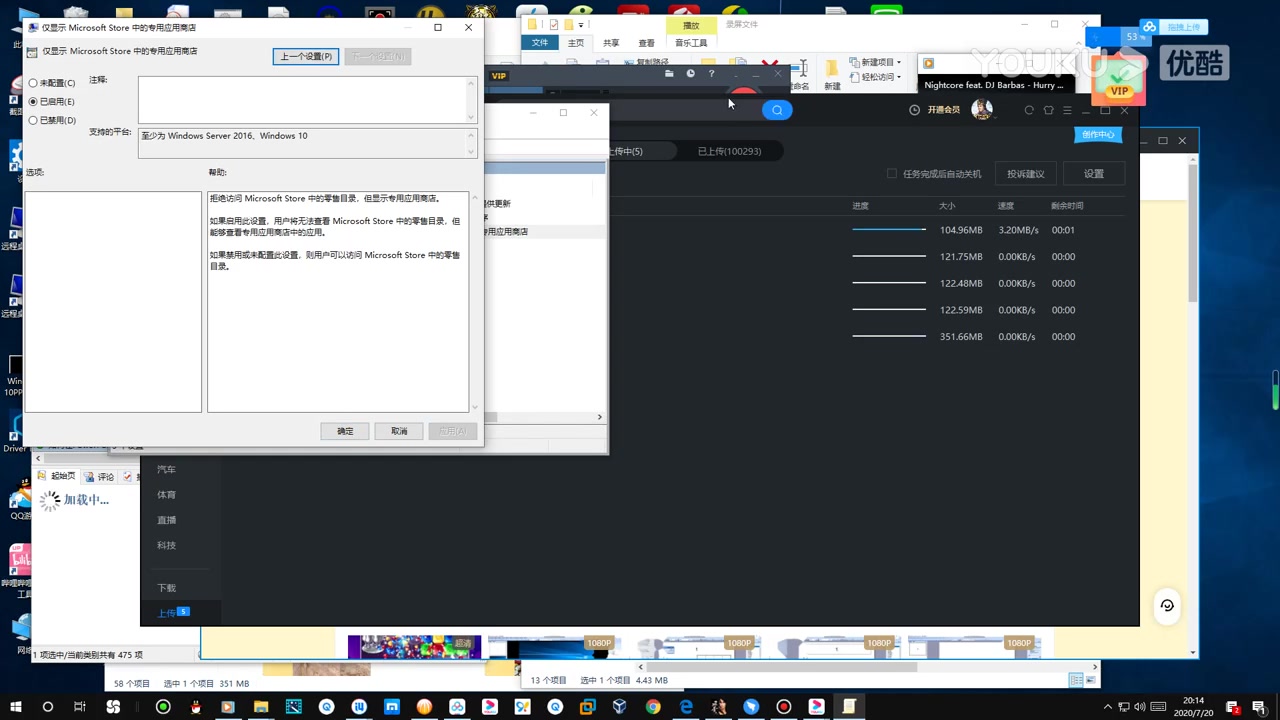1280x720 pixels.
Task: Launch Chrome from the taskbar
Action: coord(652,707)
